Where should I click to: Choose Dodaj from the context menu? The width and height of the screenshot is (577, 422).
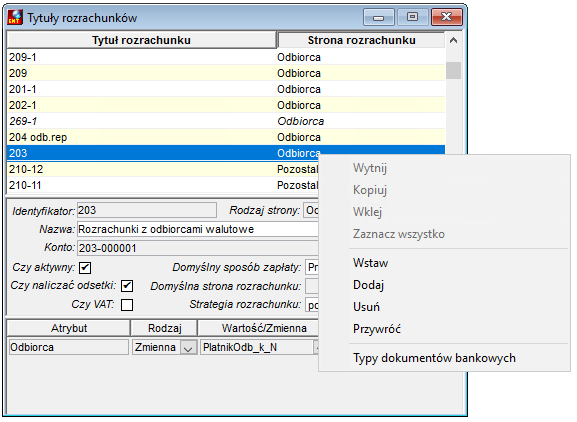click(368, 285)
